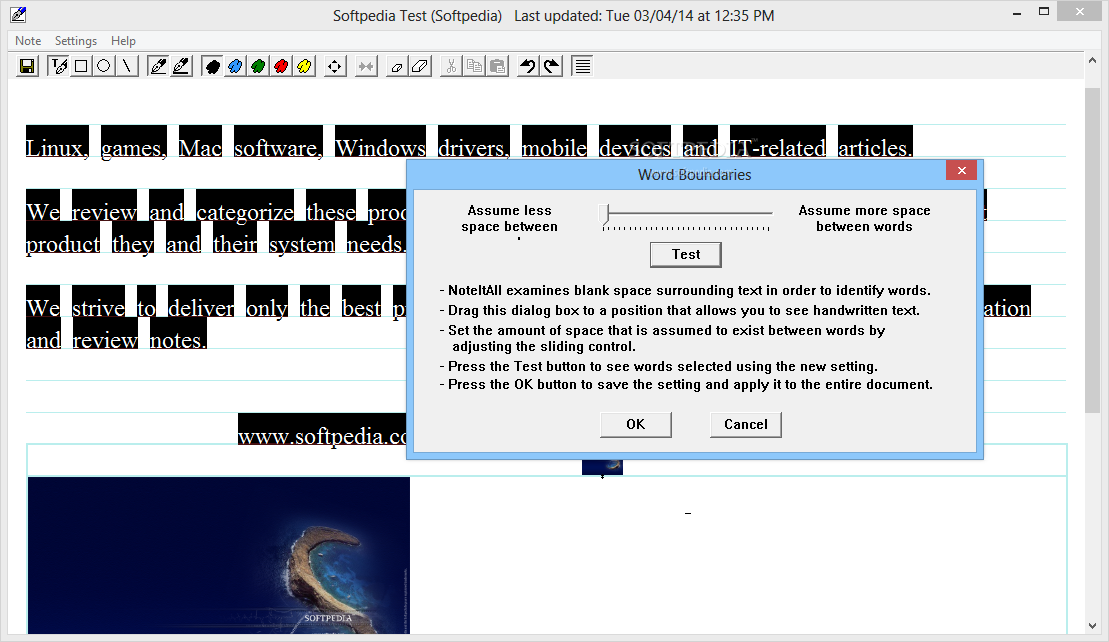Select the circle drawing tool

104,66
